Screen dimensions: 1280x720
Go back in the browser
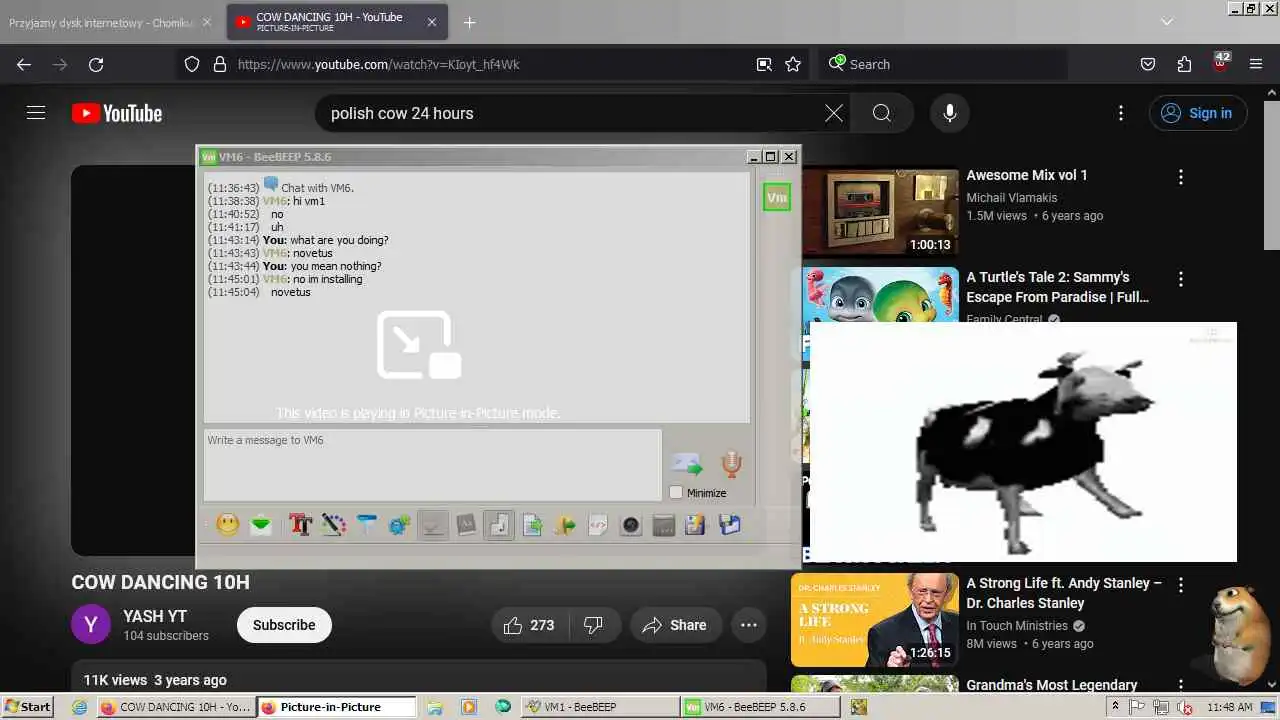[24, 64]
